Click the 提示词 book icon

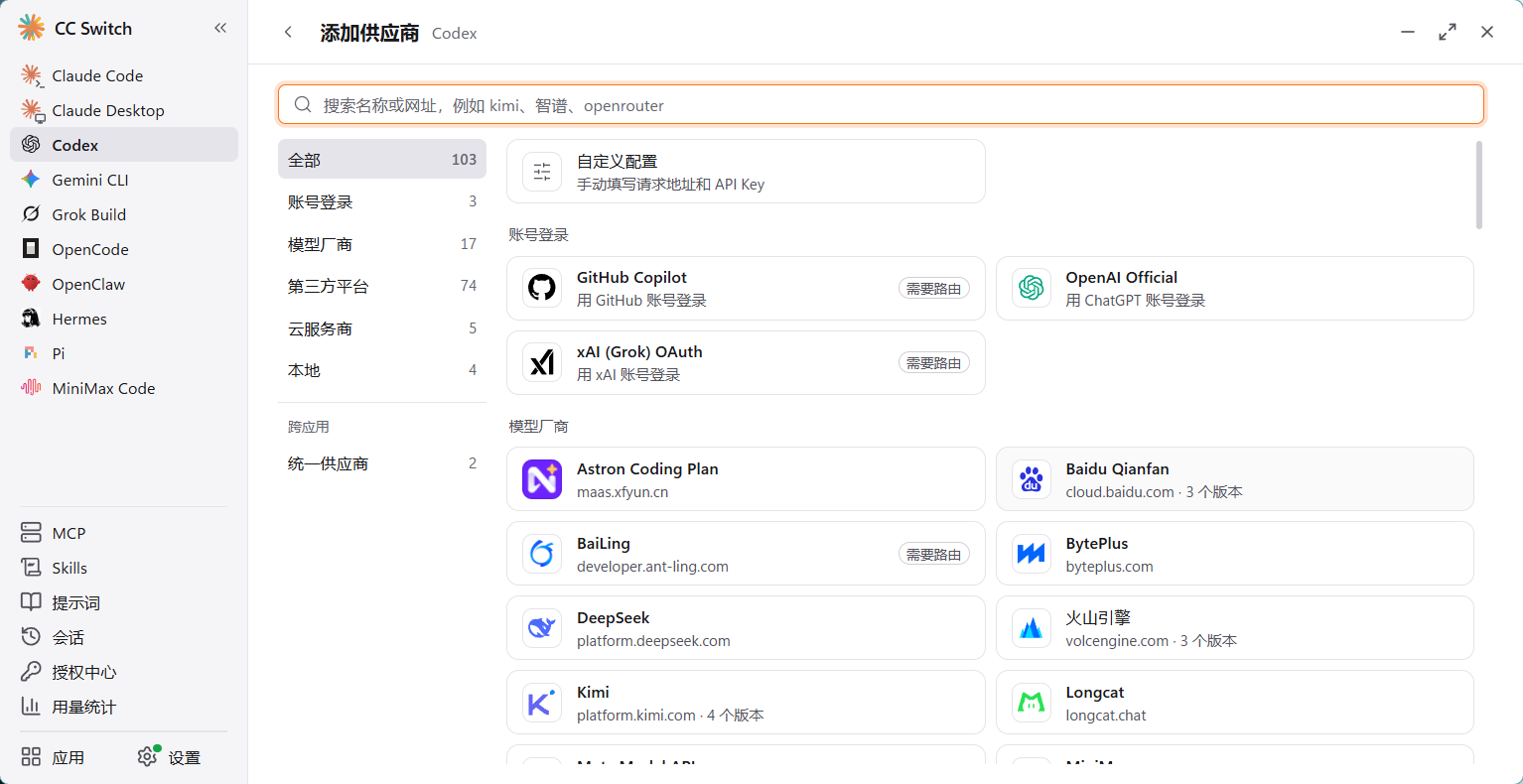31,602
